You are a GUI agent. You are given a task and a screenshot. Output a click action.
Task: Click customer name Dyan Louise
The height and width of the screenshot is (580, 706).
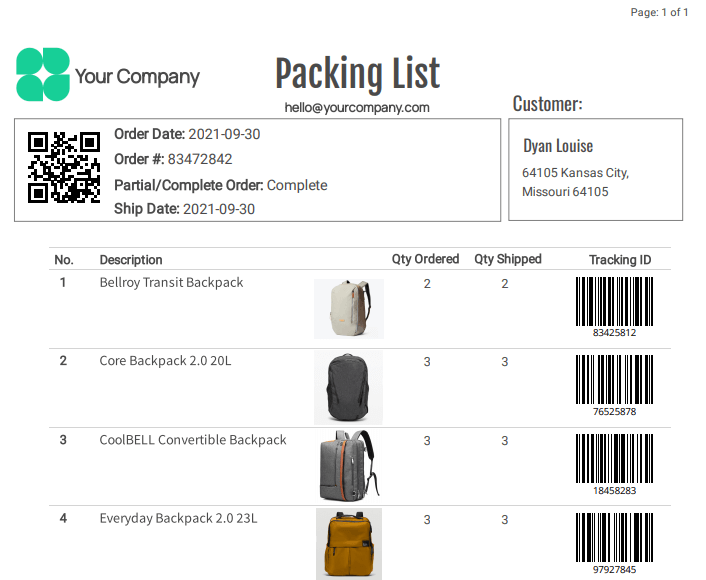point(558,146)
